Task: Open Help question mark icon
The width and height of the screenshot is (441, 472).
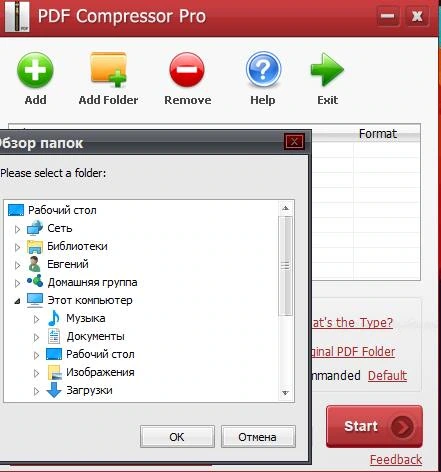Action: [x=263, y=70]
